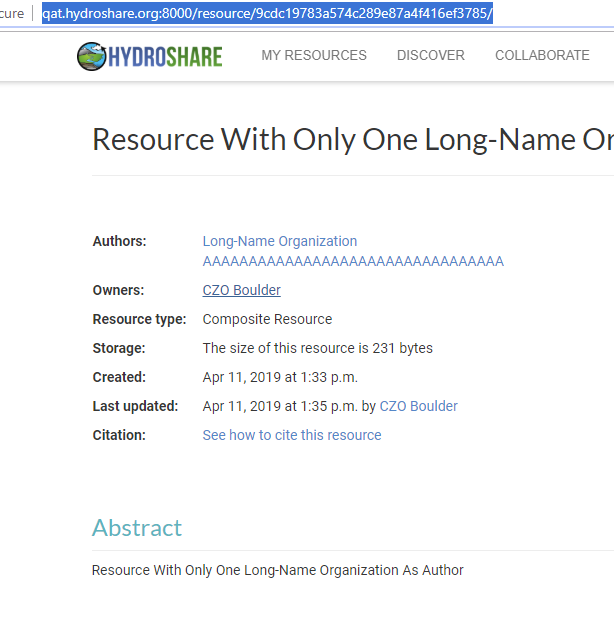Click the HYDROSHARE wordmark text
Viewport: 614px width, 619px height.
pos(165,56)
